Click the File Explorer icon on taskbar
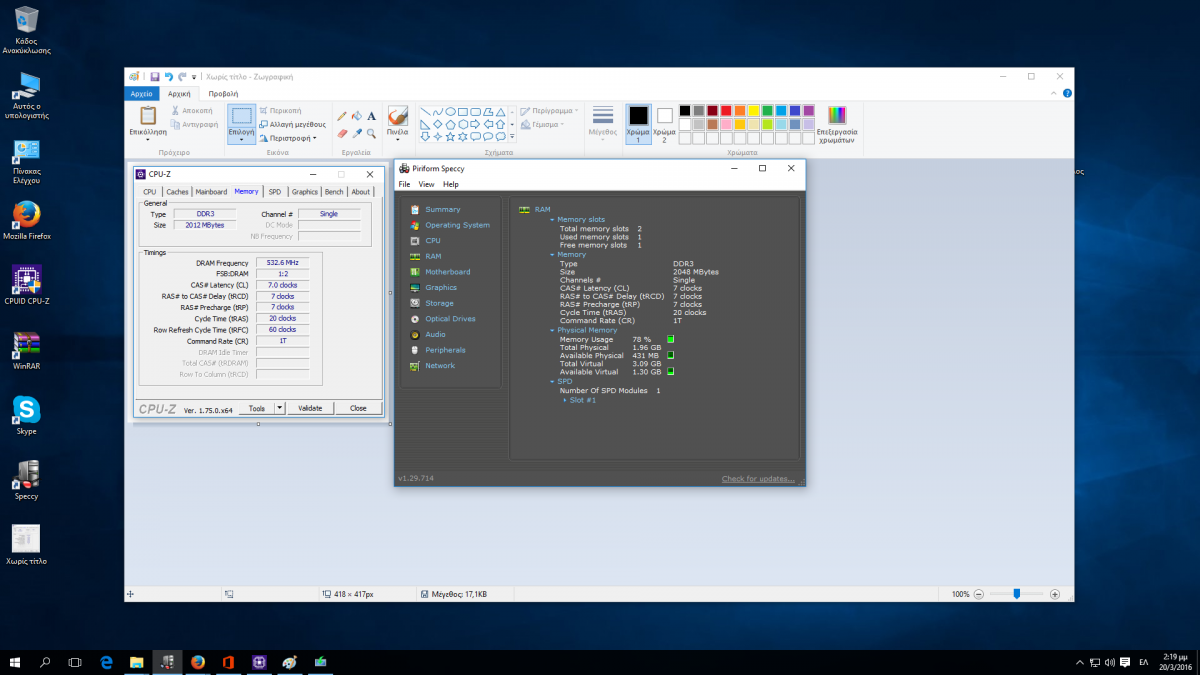Screen dimensions: 1200x675 coord(136,662)
